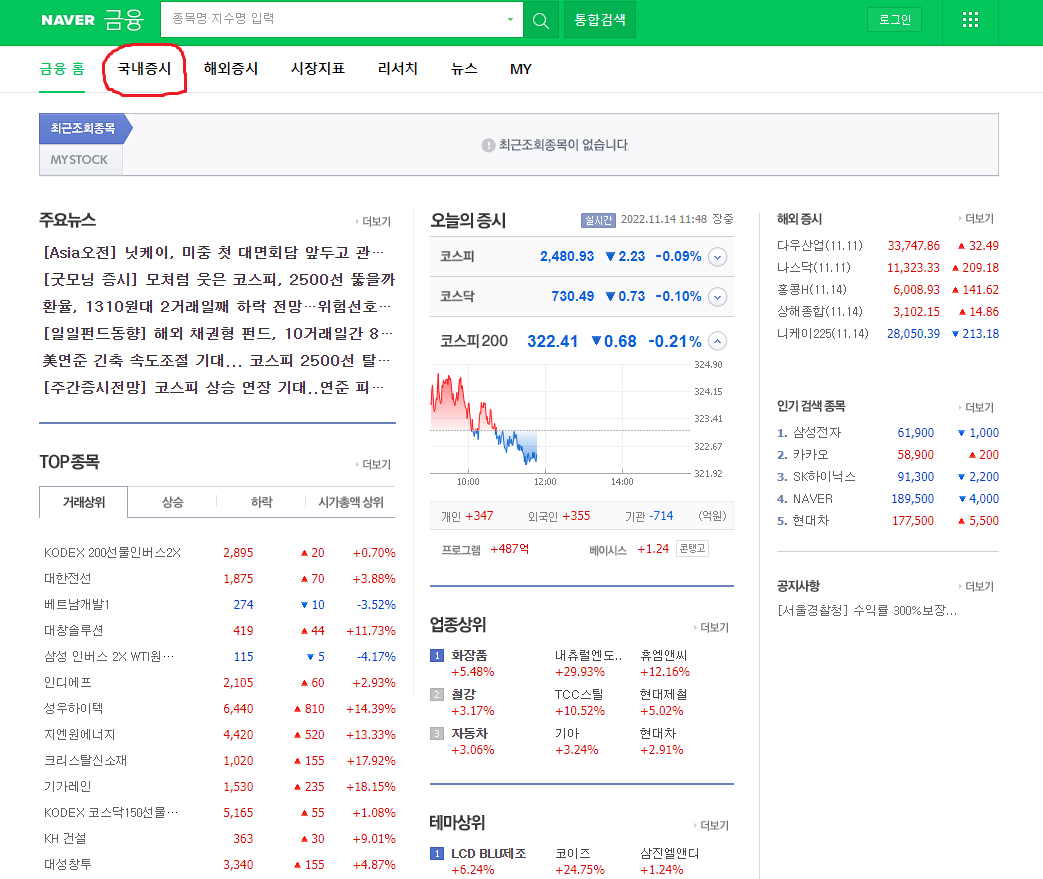
Task: Collapse the 코스피200 chart section
Action: 716,340
